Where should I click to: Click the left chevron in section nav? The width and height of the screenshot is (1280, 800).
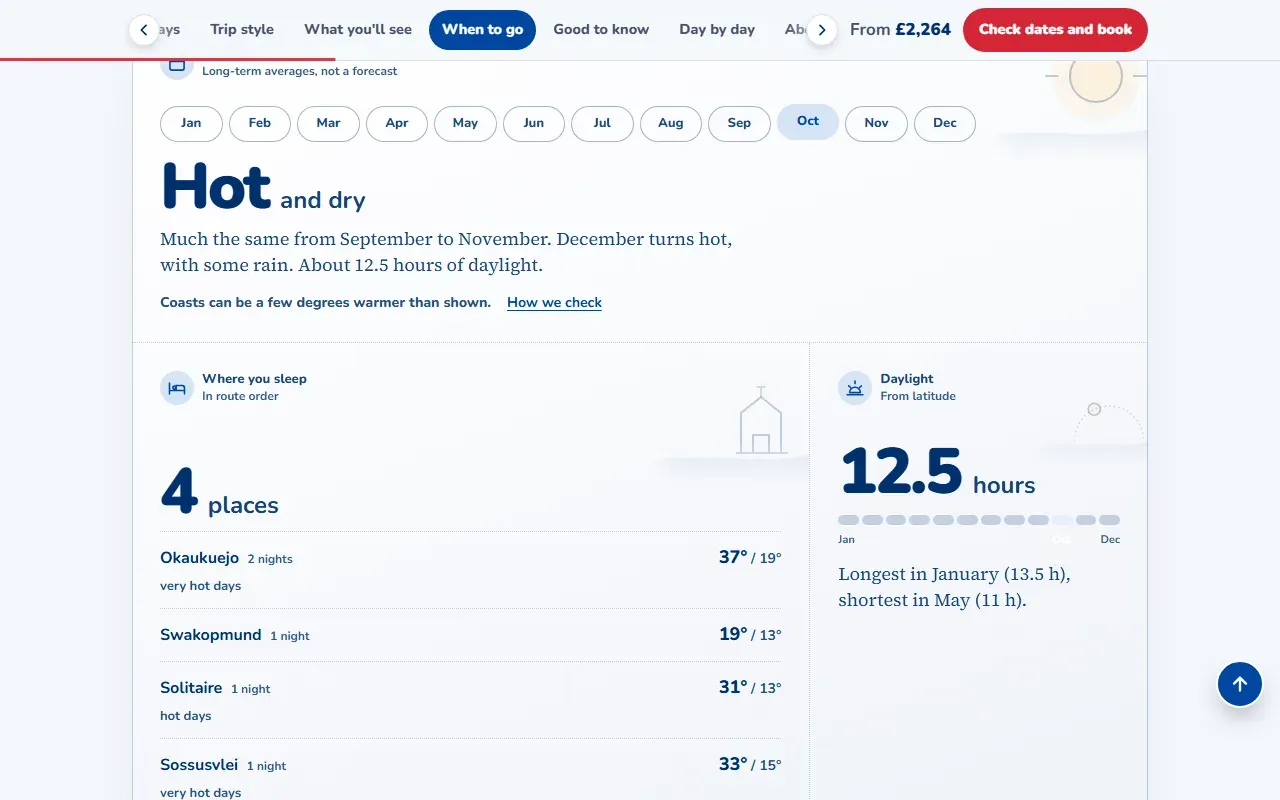click(144, 30)
